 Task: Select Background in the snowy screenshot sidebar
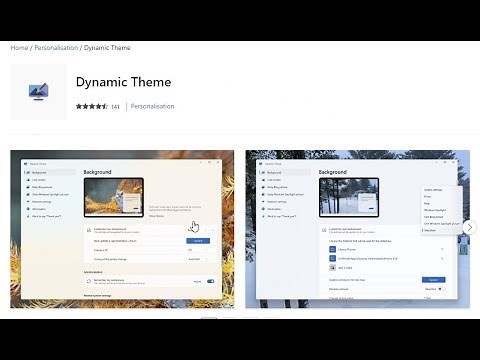[285, 172]
